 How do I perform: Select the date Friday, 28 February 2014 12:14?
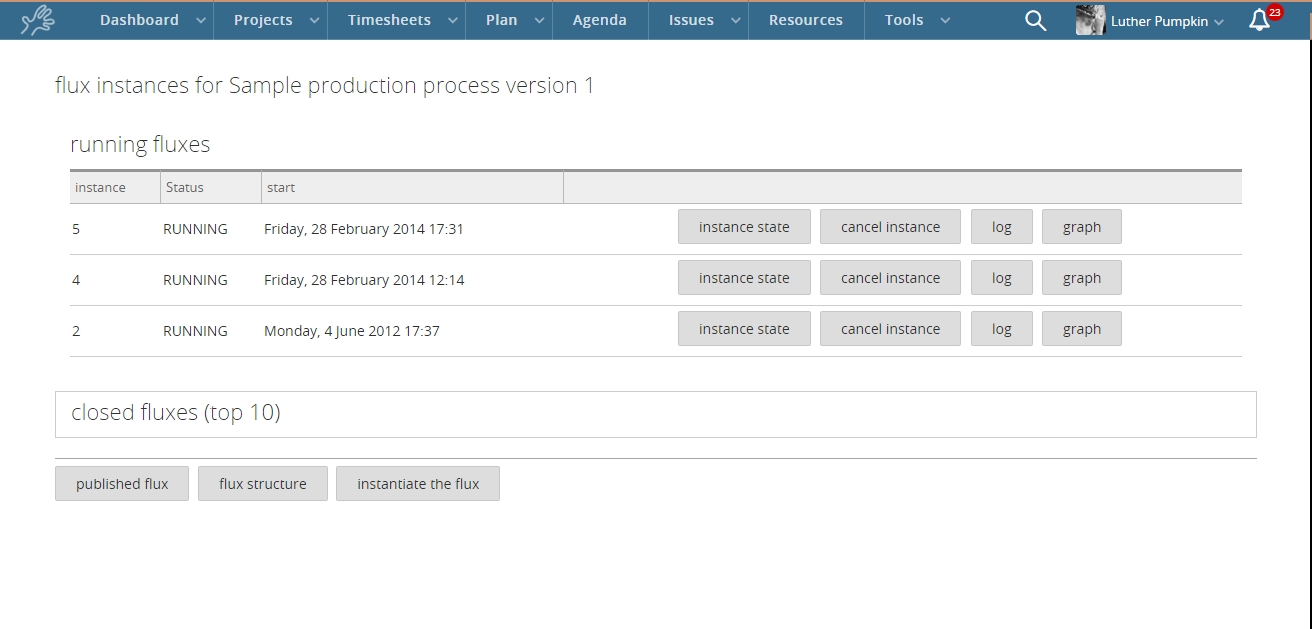point(364,280)
